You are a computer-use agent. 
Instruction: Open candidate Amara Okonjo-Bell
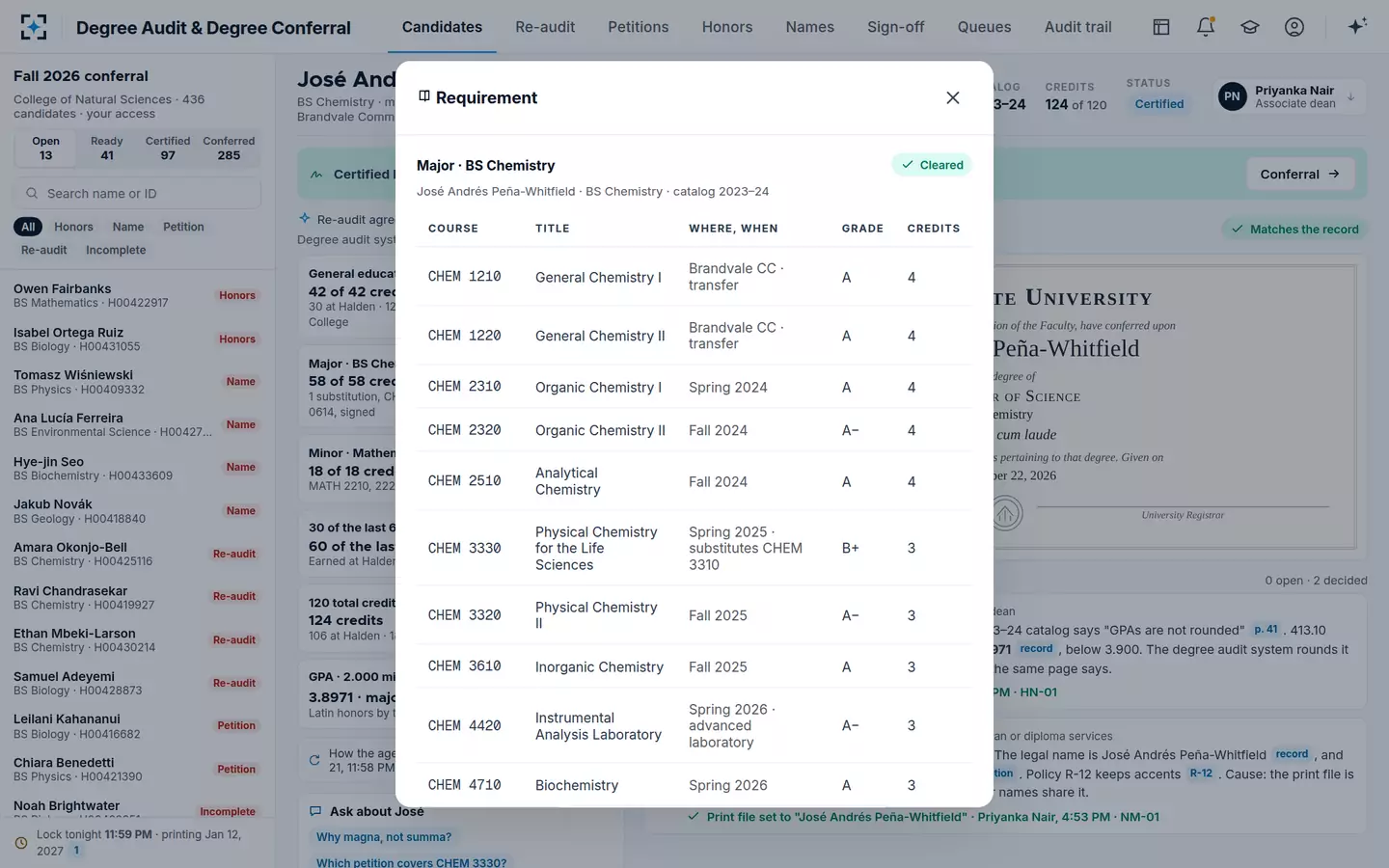coord(137,554)
